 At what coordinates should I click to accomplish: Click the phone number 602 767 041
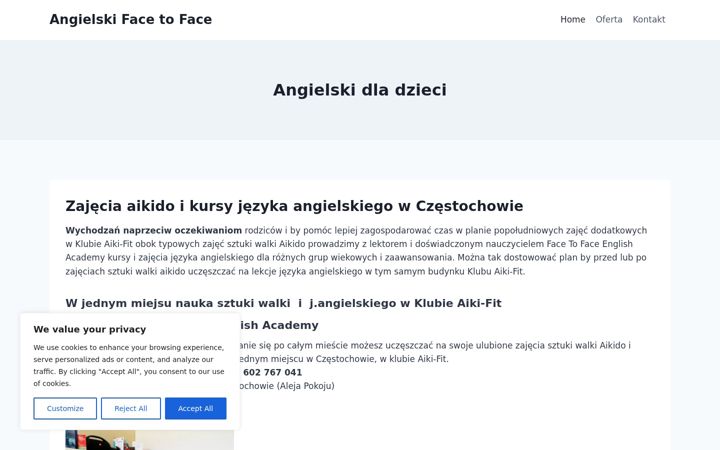pyautogui.click(x=273, y=372)
